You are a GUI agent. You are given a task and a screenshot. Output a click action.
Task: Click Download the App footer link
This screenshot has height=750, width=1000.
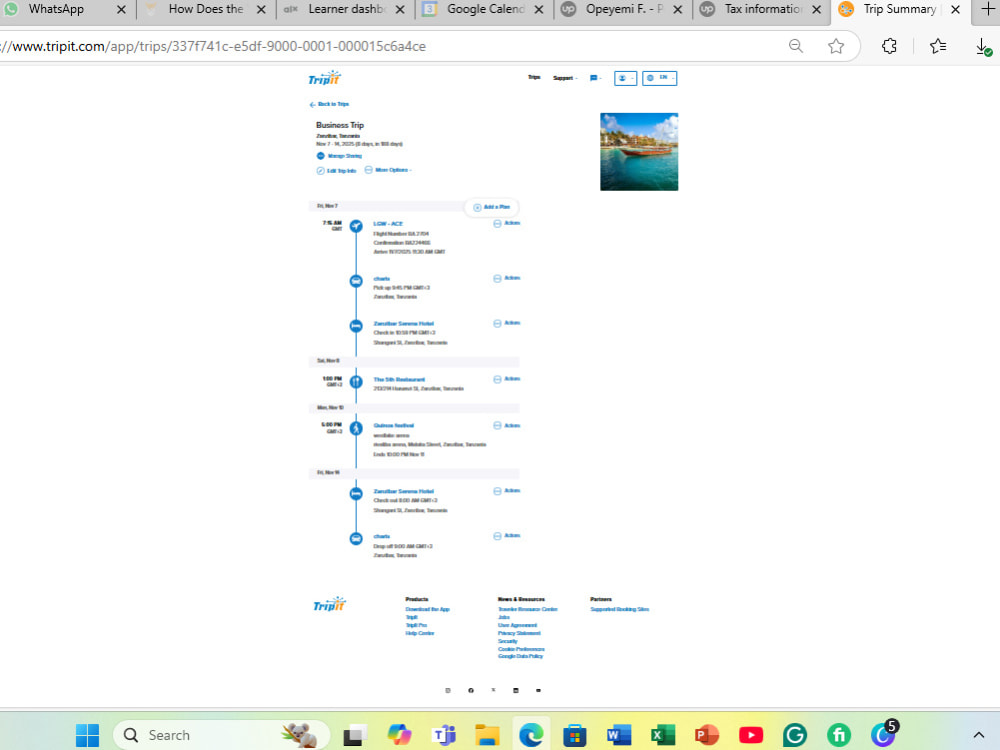(x=427, y=609)
